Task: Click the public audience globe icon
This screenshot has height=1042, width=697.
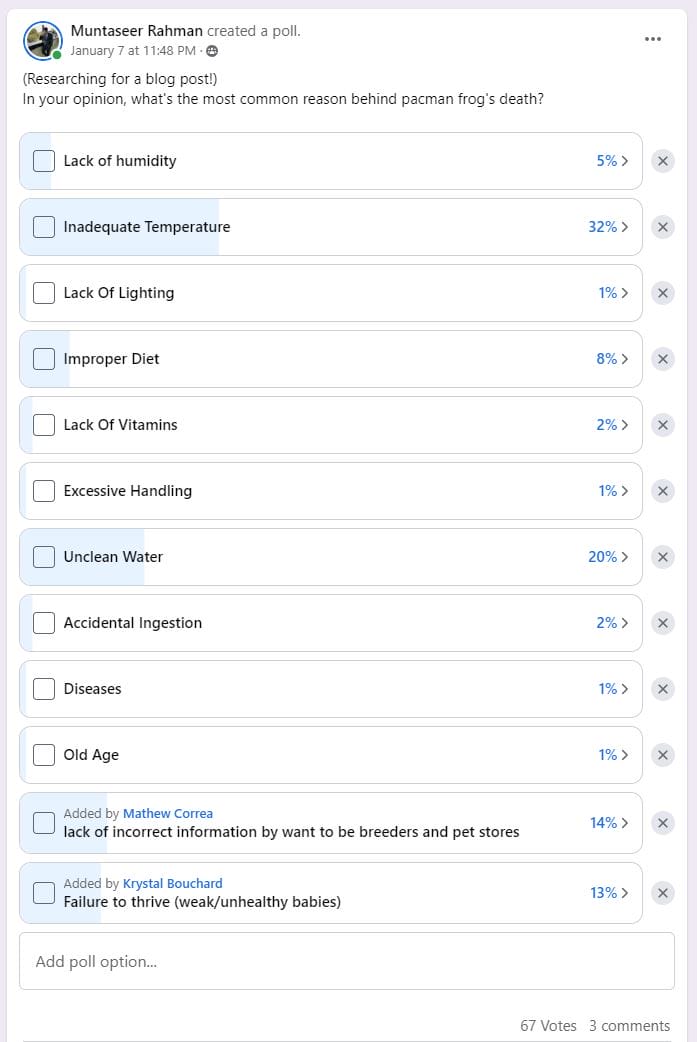Action: [x=212, y=51]
